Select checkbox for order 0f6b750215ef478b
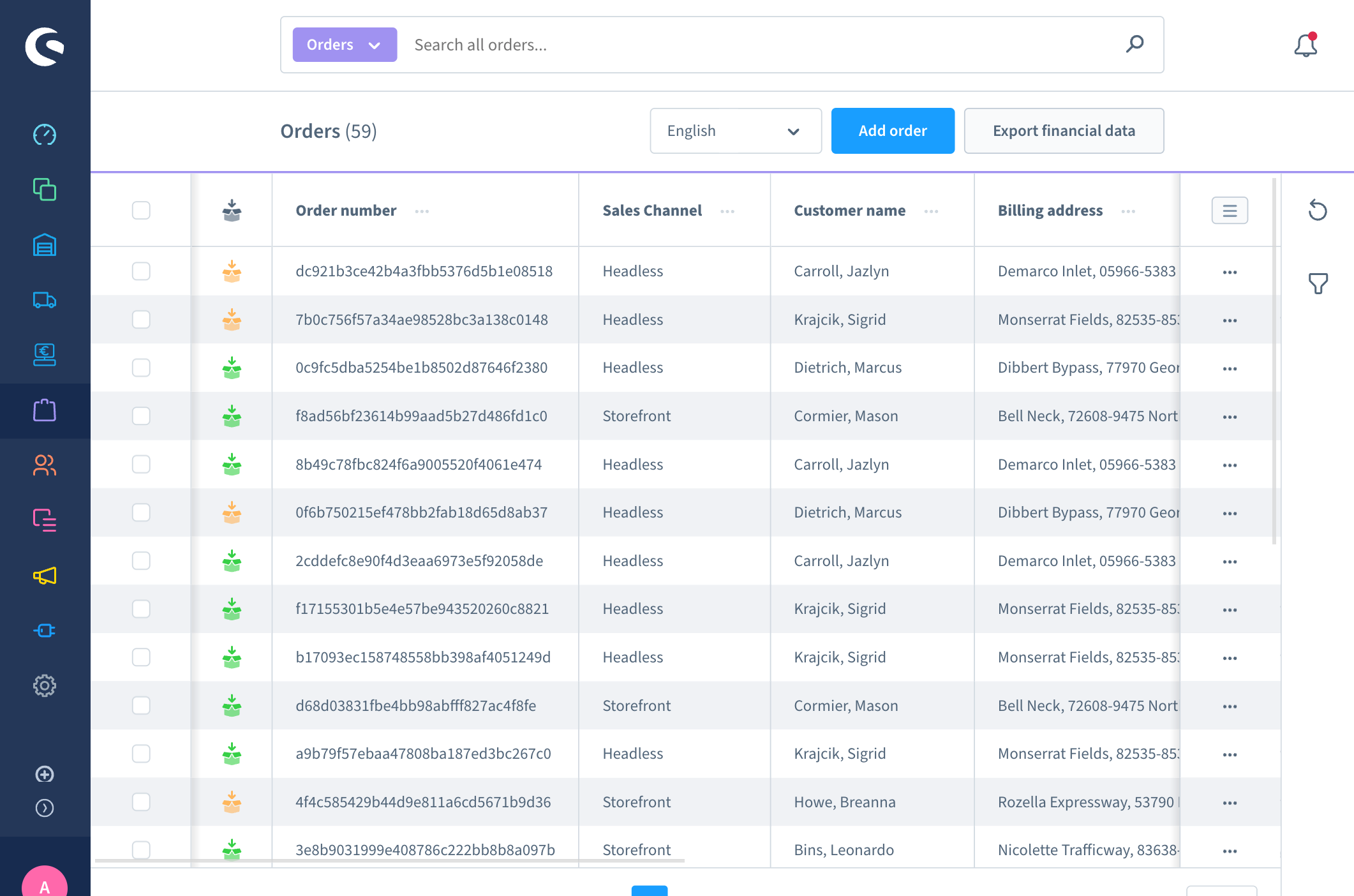The image size is (1354, 896). (141, 512)
